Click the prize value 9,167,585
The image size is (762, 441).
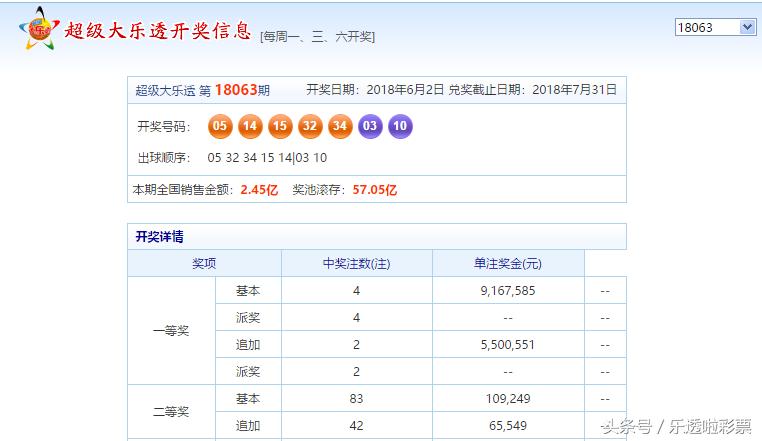tap(508, 291)
